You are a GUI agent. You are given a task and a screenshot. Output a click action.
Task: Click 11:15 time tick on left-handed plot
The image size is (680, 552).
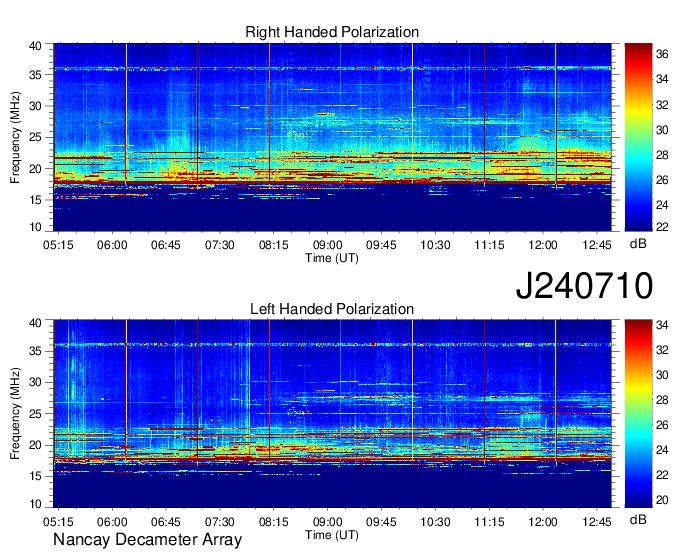pos(489,522)
